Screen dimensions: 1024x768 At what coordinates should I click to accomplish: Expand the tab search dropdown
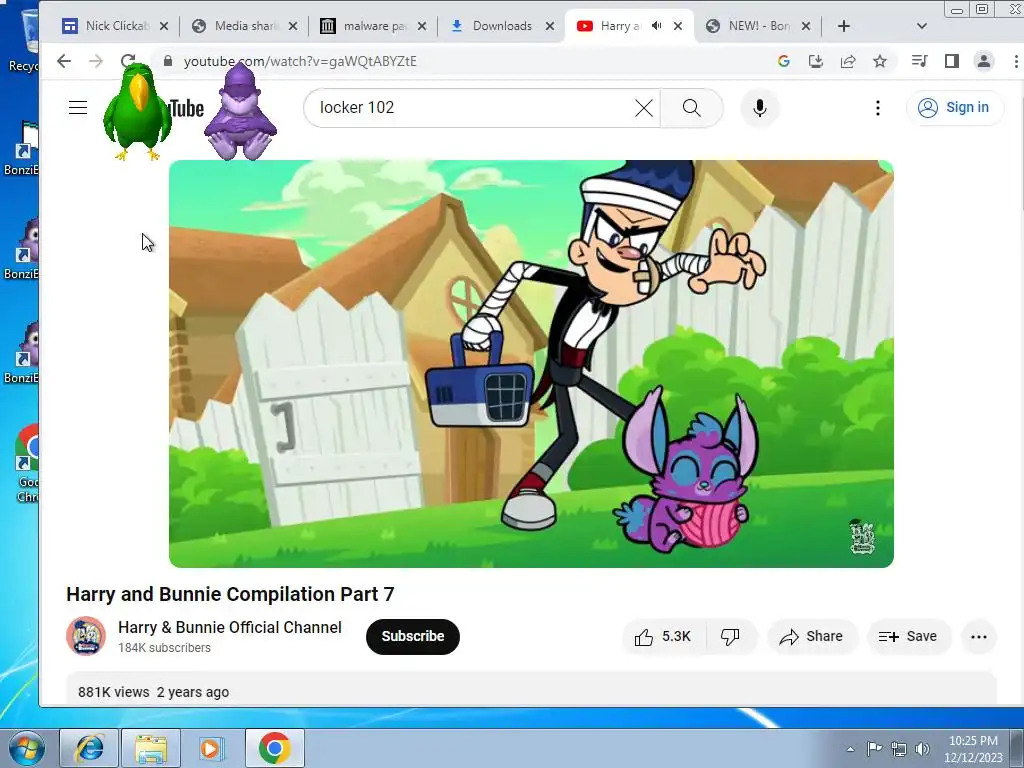(x=921, y=26)
